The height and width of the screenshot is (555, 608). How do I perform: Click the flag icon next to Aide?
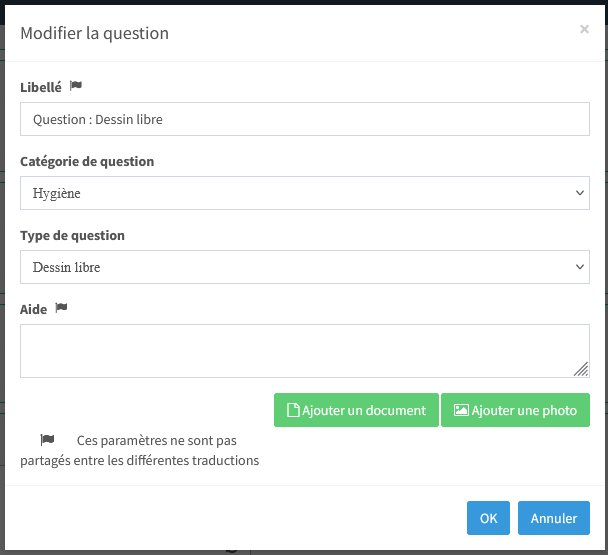click(x=61, y=308)
